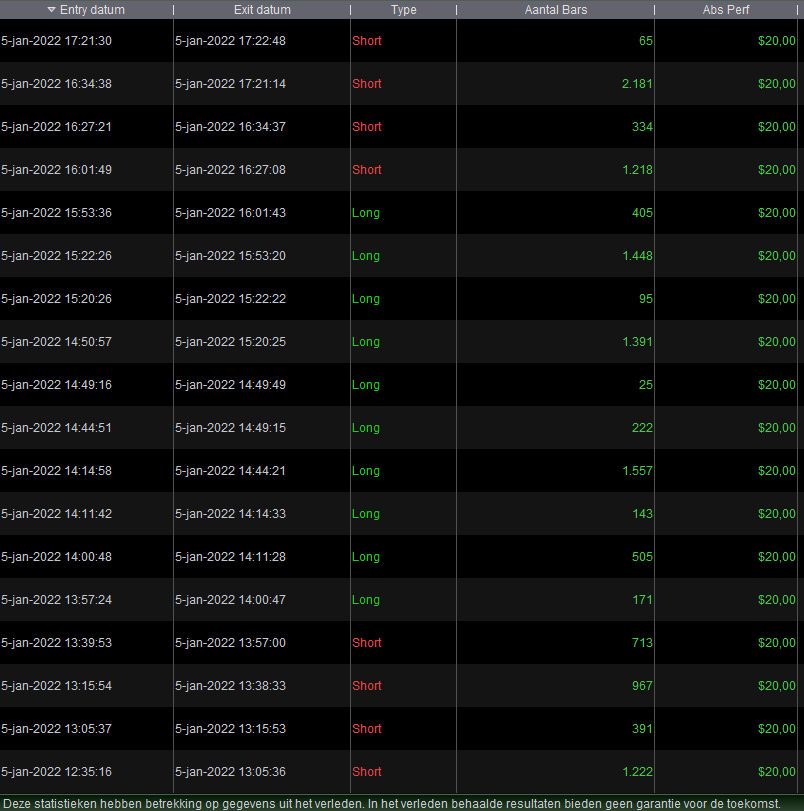Select exit datum 5-jan-2022 17:22:48
Screen dimensions: 804x811
coord(230,41)
